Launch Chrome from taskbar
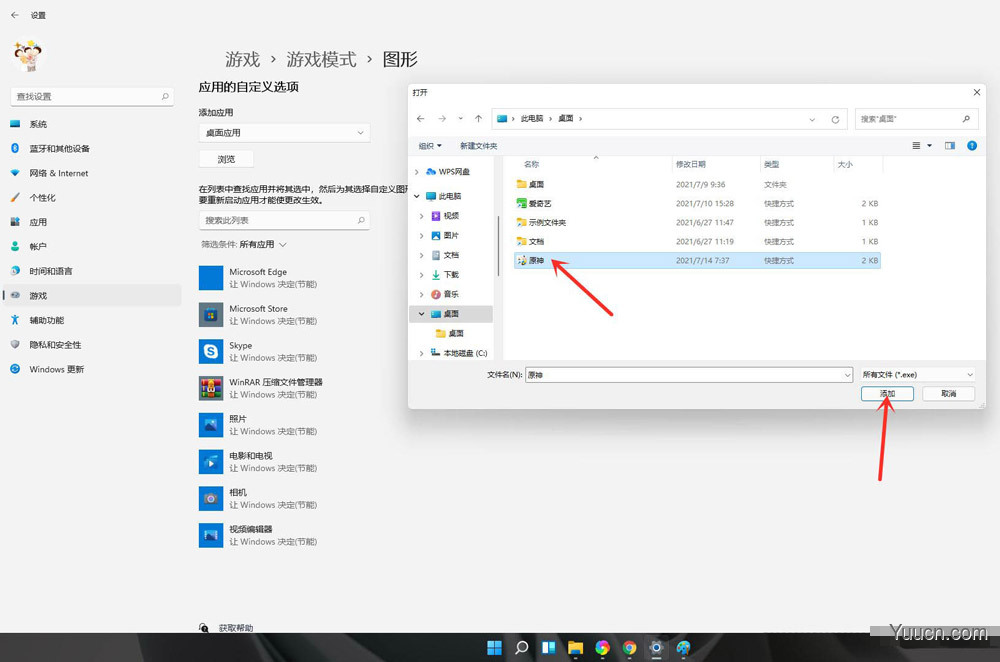 pyautogui.click(x=629, y=648)
